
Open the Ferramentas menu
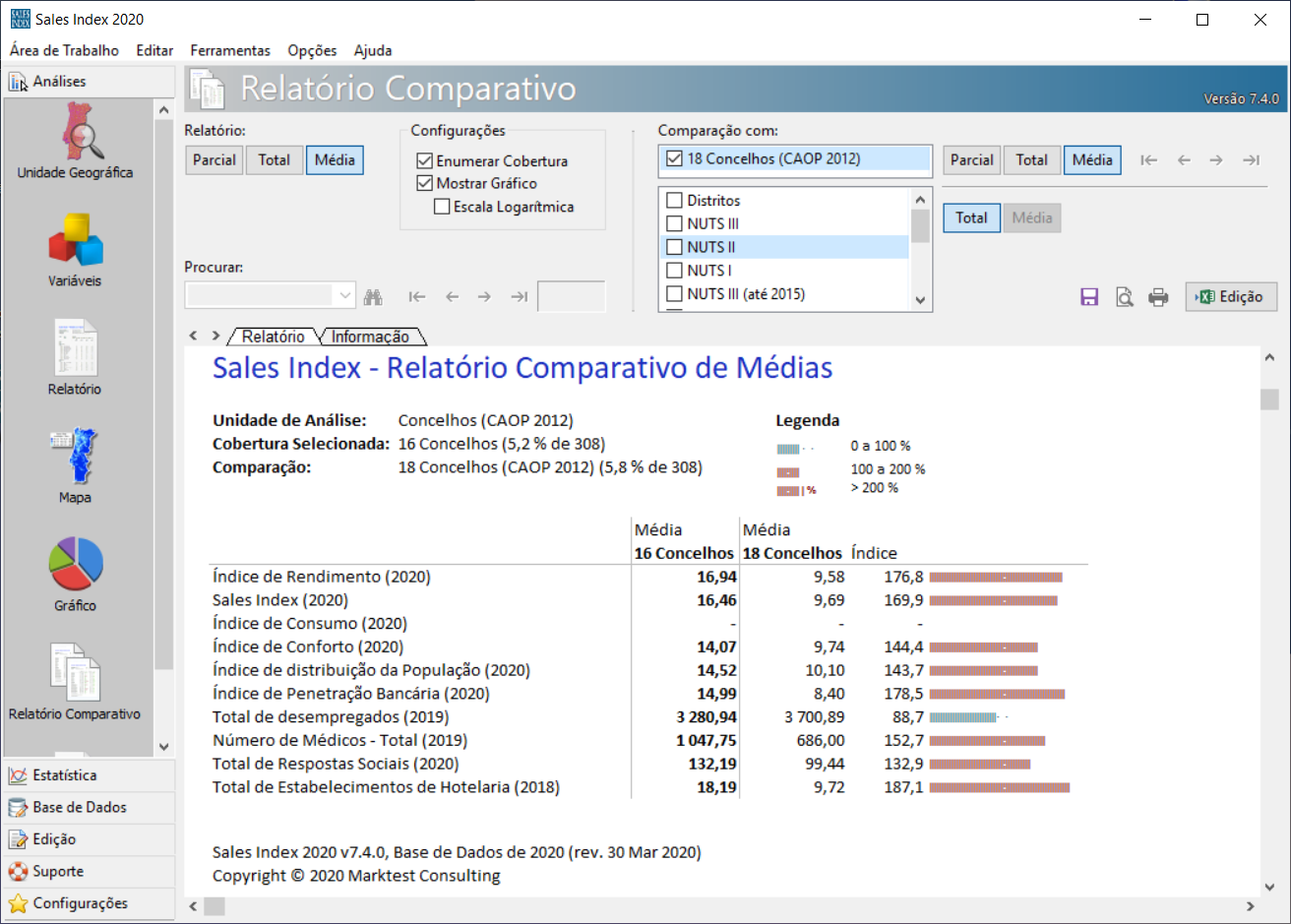(x=230, y=50)
